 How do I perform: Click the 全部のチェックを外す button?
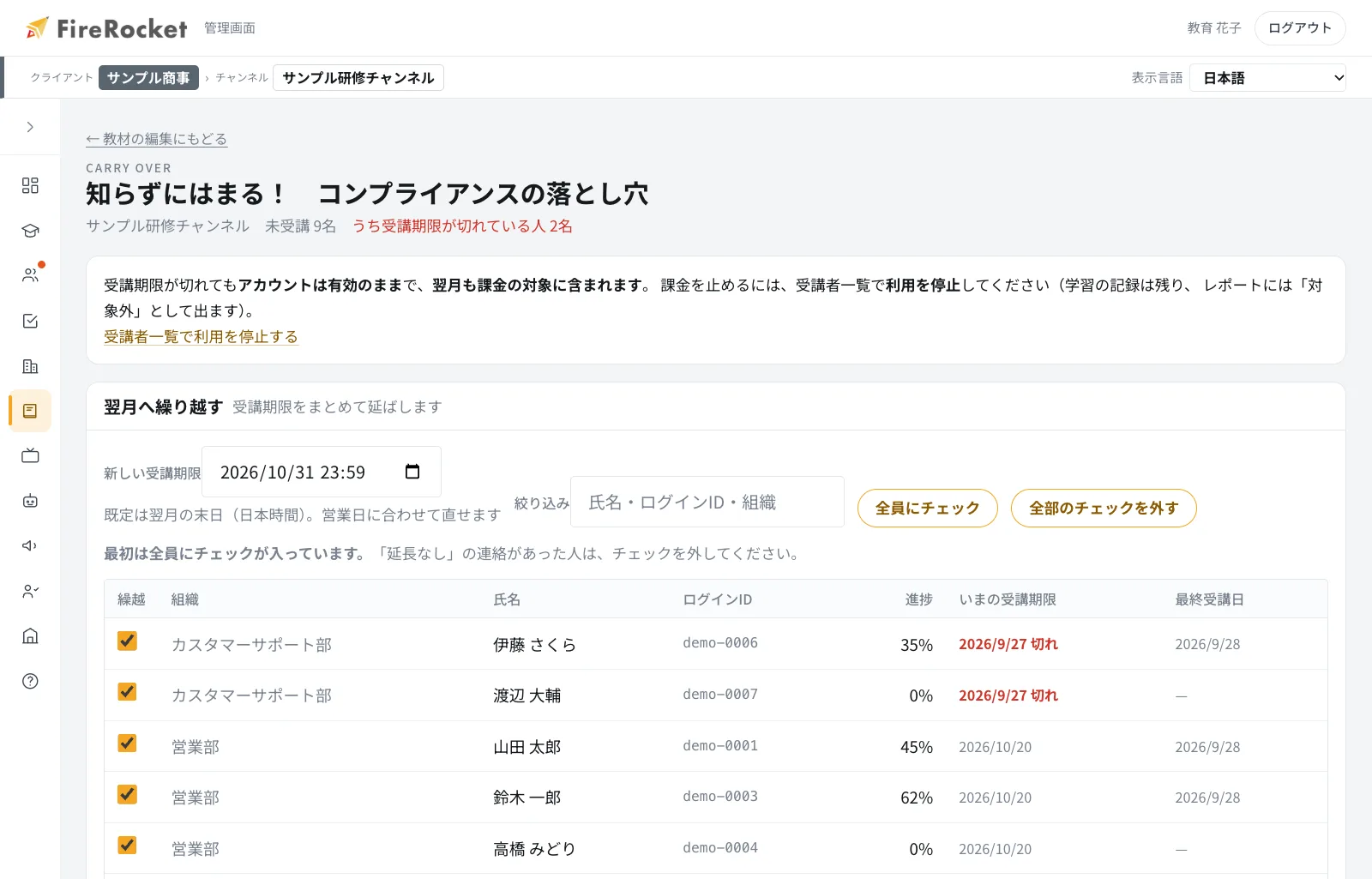tap(1104, 509)
